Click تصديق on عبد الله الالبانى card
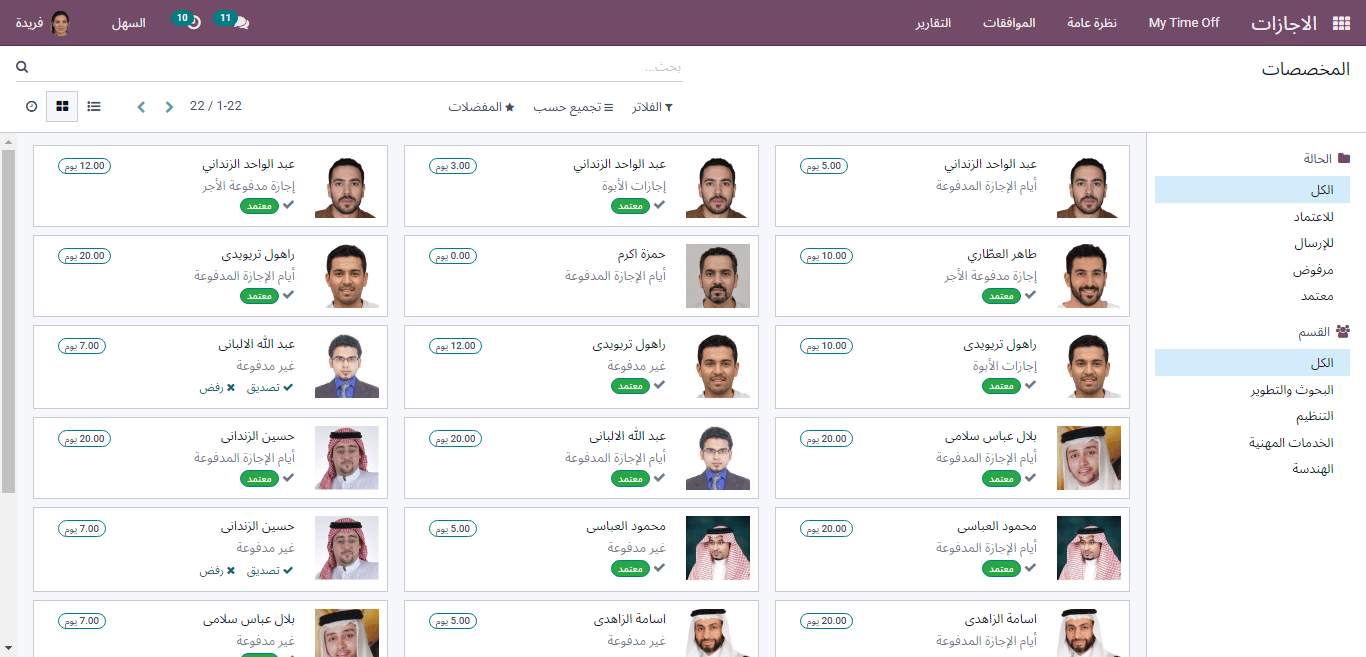 270,388
